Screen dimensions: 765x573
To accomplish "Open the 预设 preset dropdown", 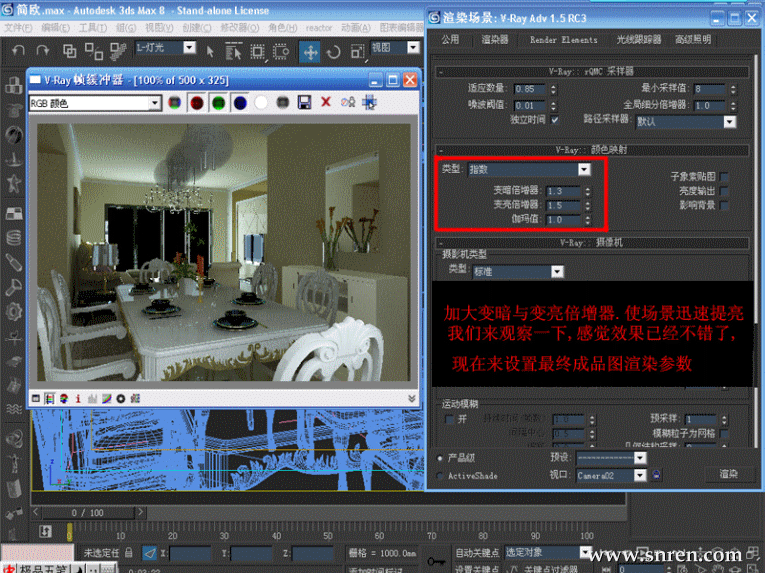I will tap(640, 458).
